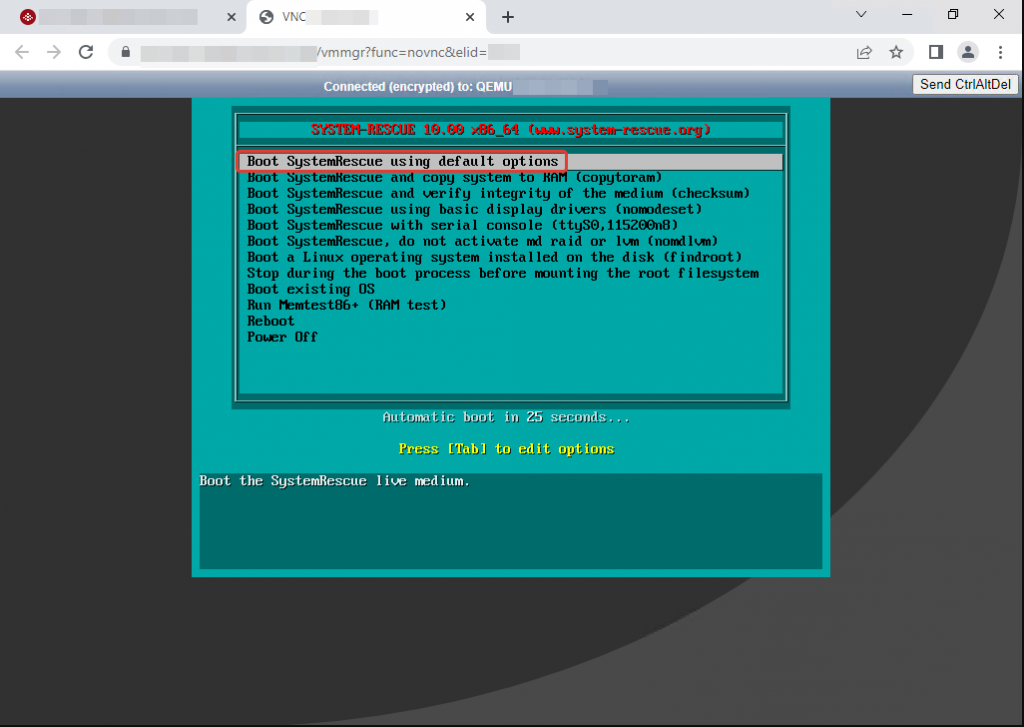The image size is (1024, 727).
Task: Select the Reboot menu entry
Action: point(270,321)
